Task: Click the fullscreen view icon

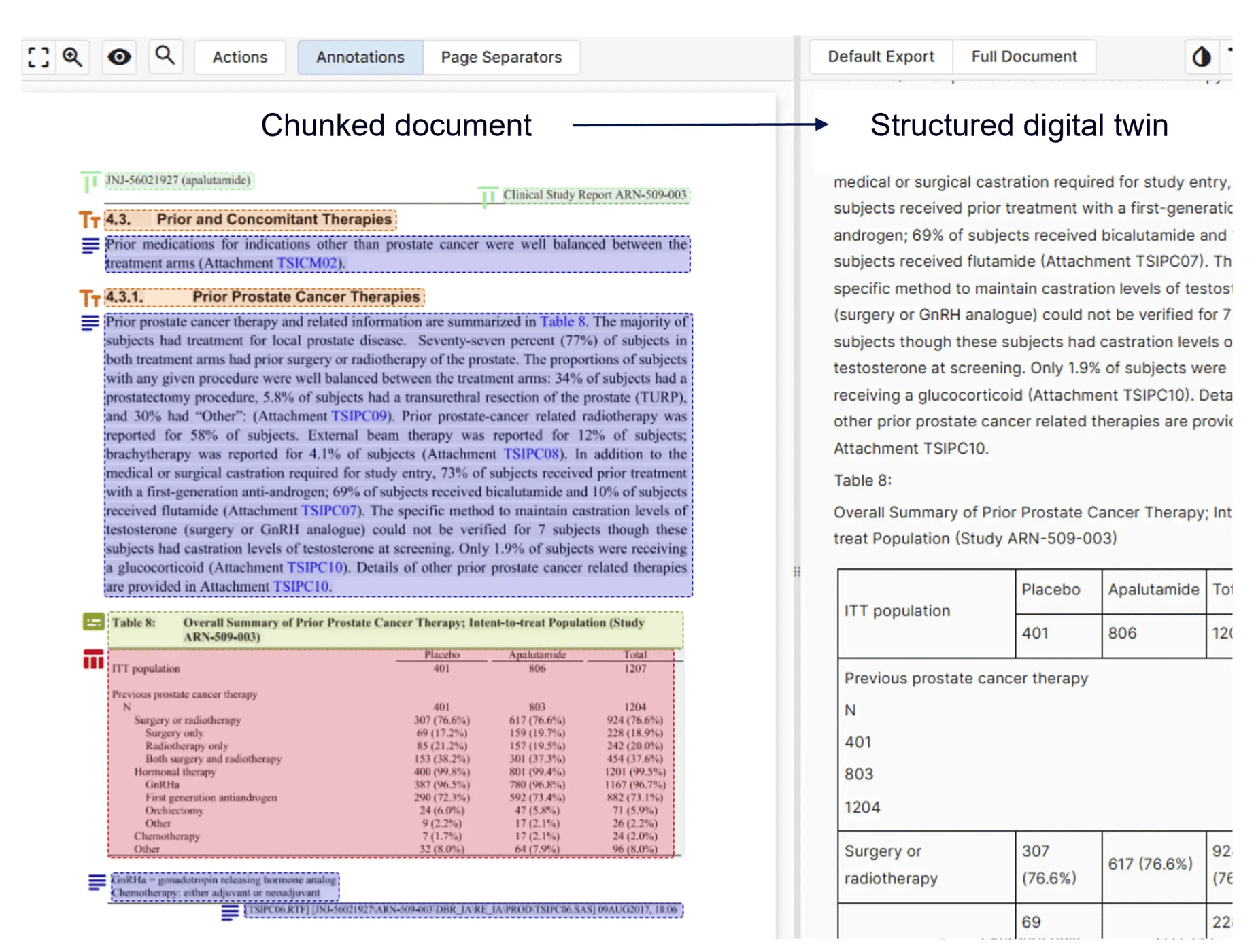Action: click(x=37, y=57)
